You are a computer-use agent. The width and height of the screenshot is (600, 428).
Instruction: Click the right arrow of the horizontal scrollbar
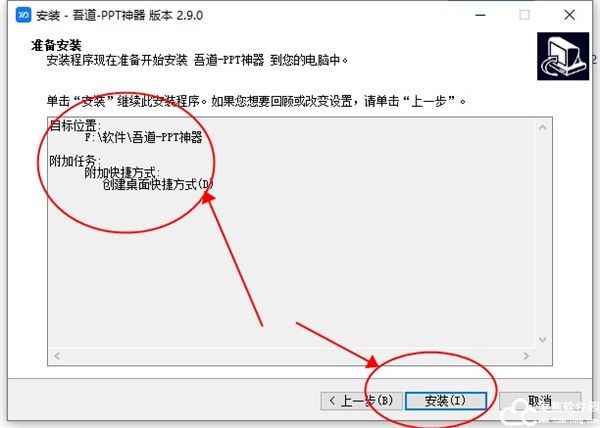(x=526, y=356)
